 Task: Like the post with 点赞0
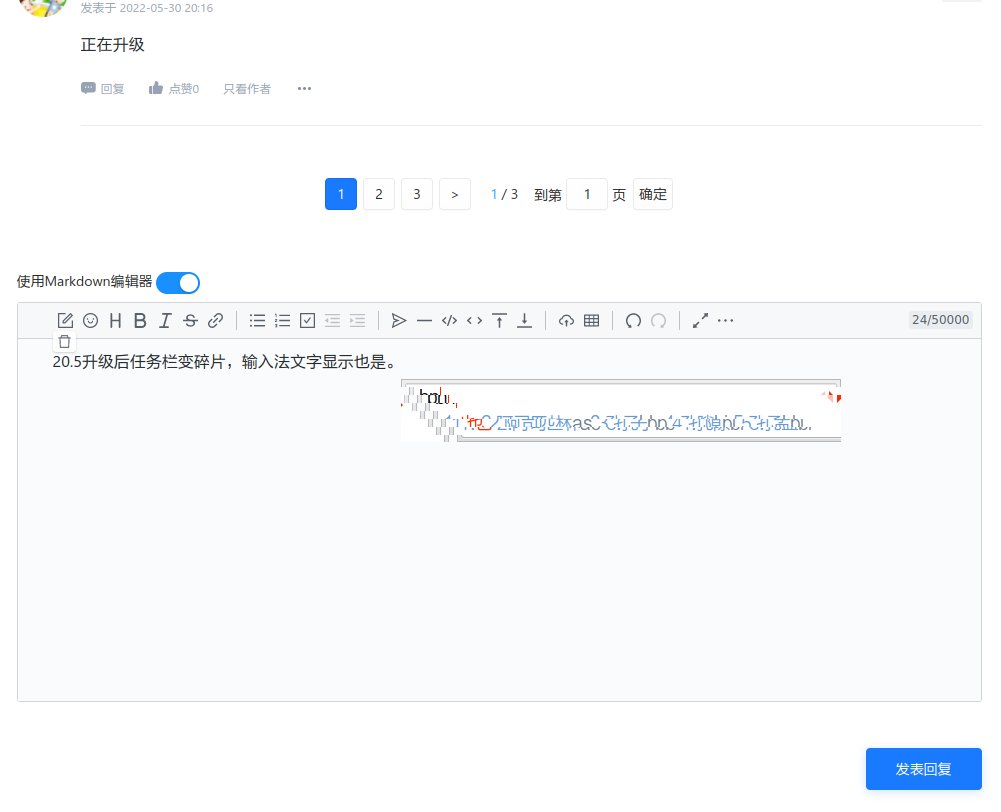coord(173,88)
